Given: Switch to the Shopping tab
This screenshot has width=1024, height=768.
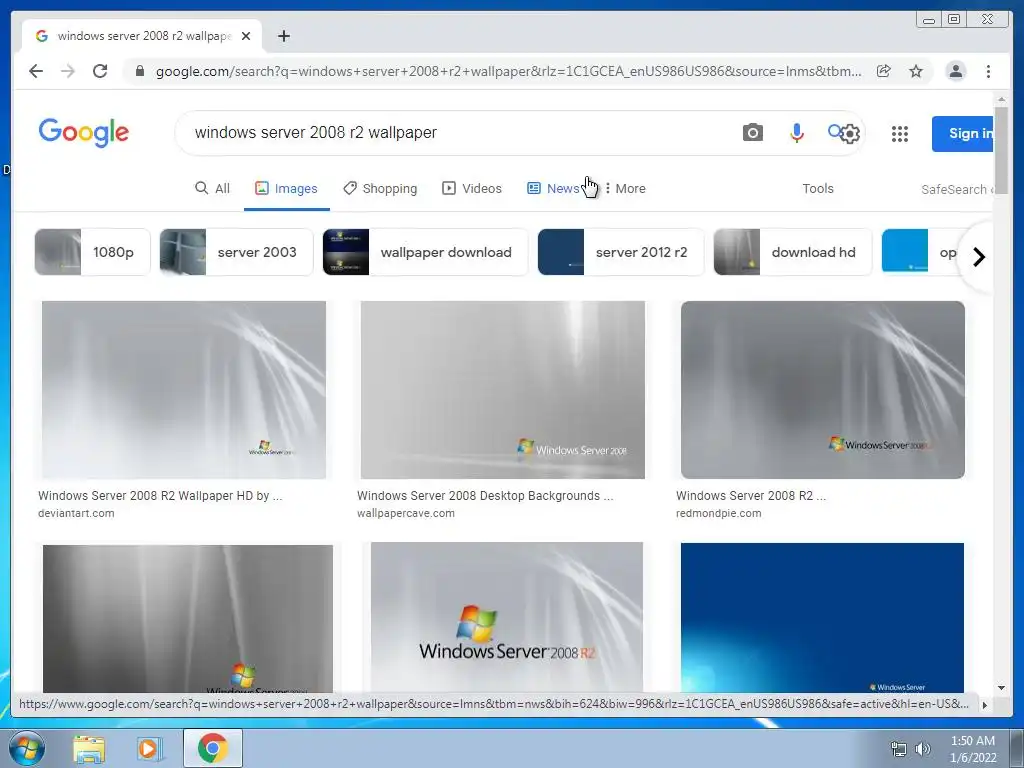Looking at the screenshot, I should [x=380, y=189].
